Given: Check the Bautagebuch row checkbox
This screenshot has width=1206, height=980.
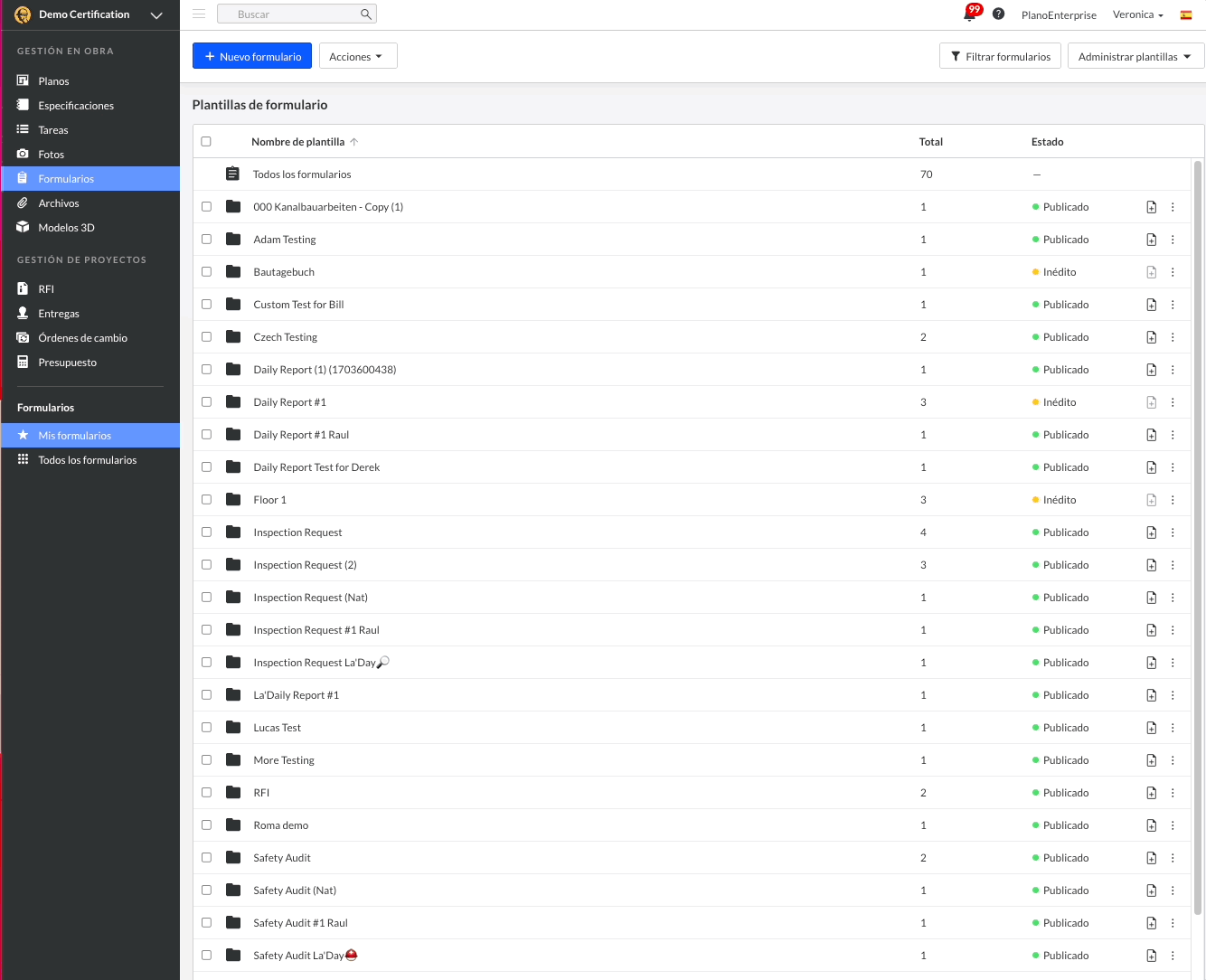Looking at the screenshot, I should coord(206,272).
